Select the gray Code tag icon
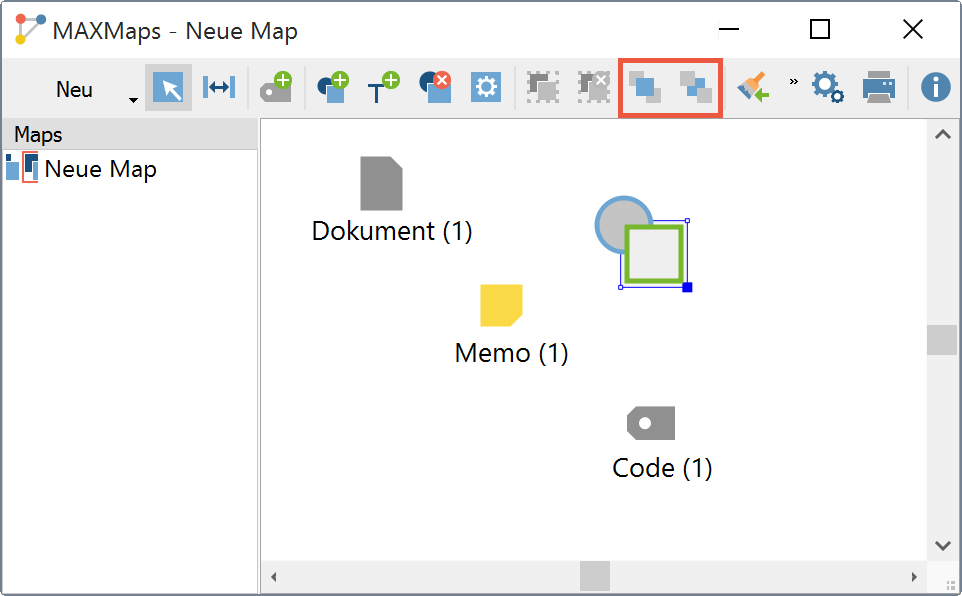Screen dimensions: 962x596 (651, 423)
